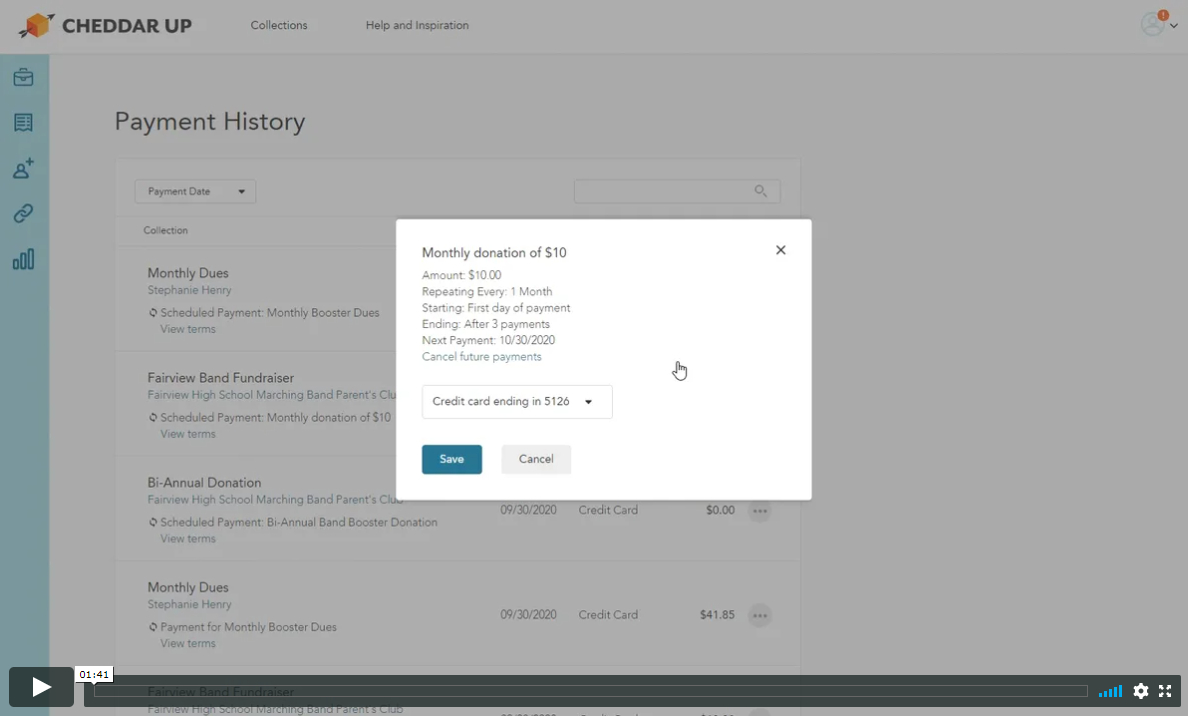
Task: Open the Collections menu
Action: pos(279,25)
